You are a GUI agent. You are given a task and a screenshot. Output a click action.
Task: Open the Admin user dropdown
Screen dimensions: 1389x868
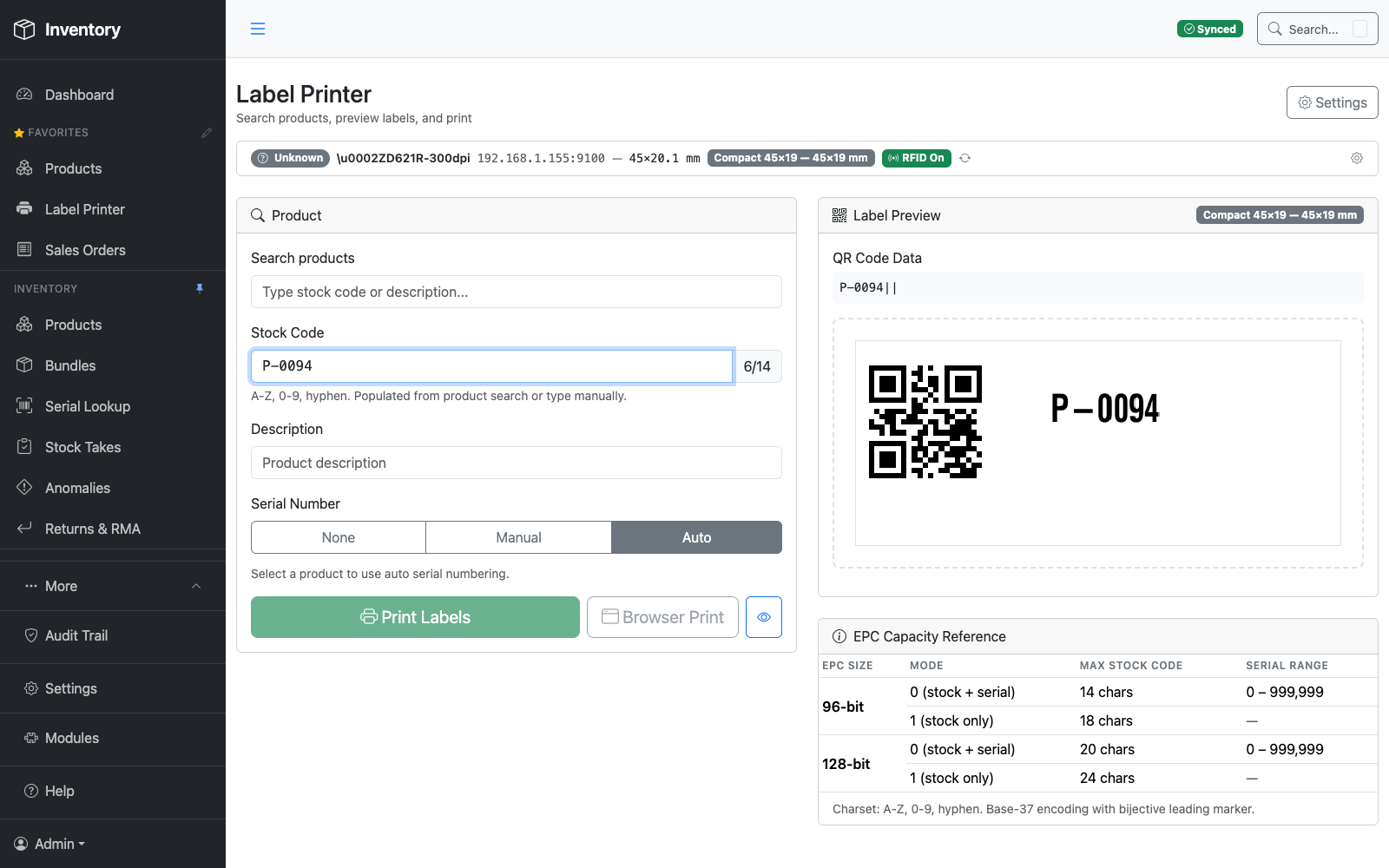coord(49,844)
